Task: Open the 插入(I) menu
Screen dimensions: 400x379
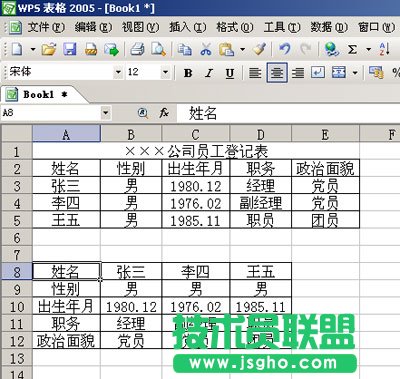Action: click(188, 27)
